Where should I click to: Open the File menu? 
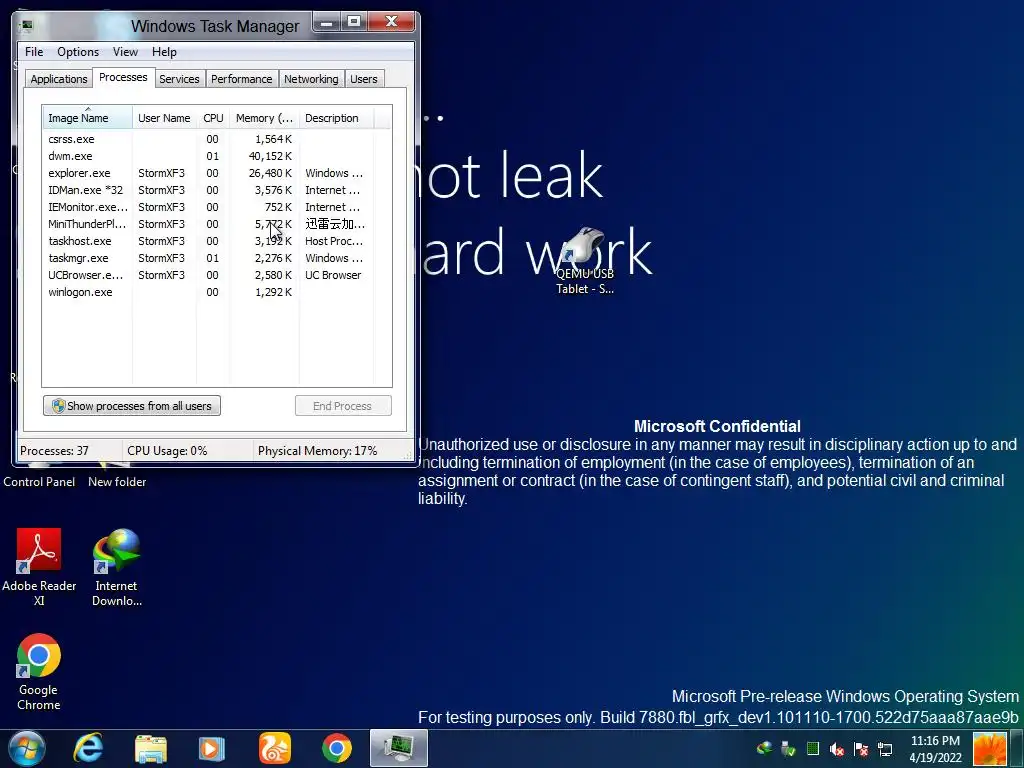[x=34, y=52]
